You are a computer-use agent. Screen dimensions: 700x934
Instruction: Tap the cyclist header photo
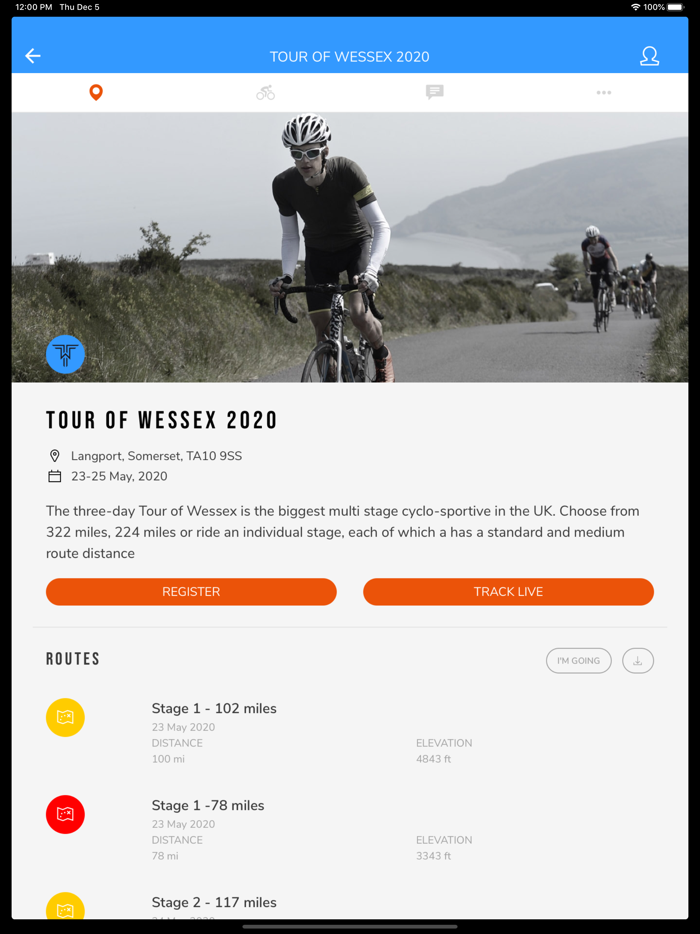click(350, 247)
